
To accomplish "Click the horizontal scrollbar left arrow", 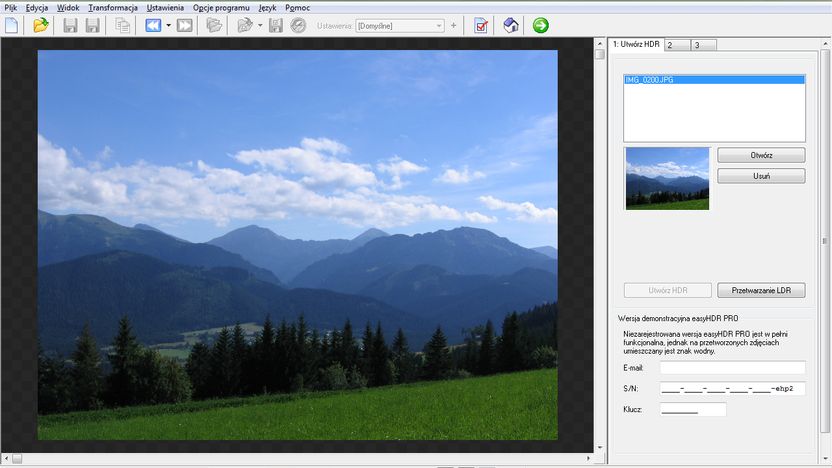I will (x=6, y=458).
